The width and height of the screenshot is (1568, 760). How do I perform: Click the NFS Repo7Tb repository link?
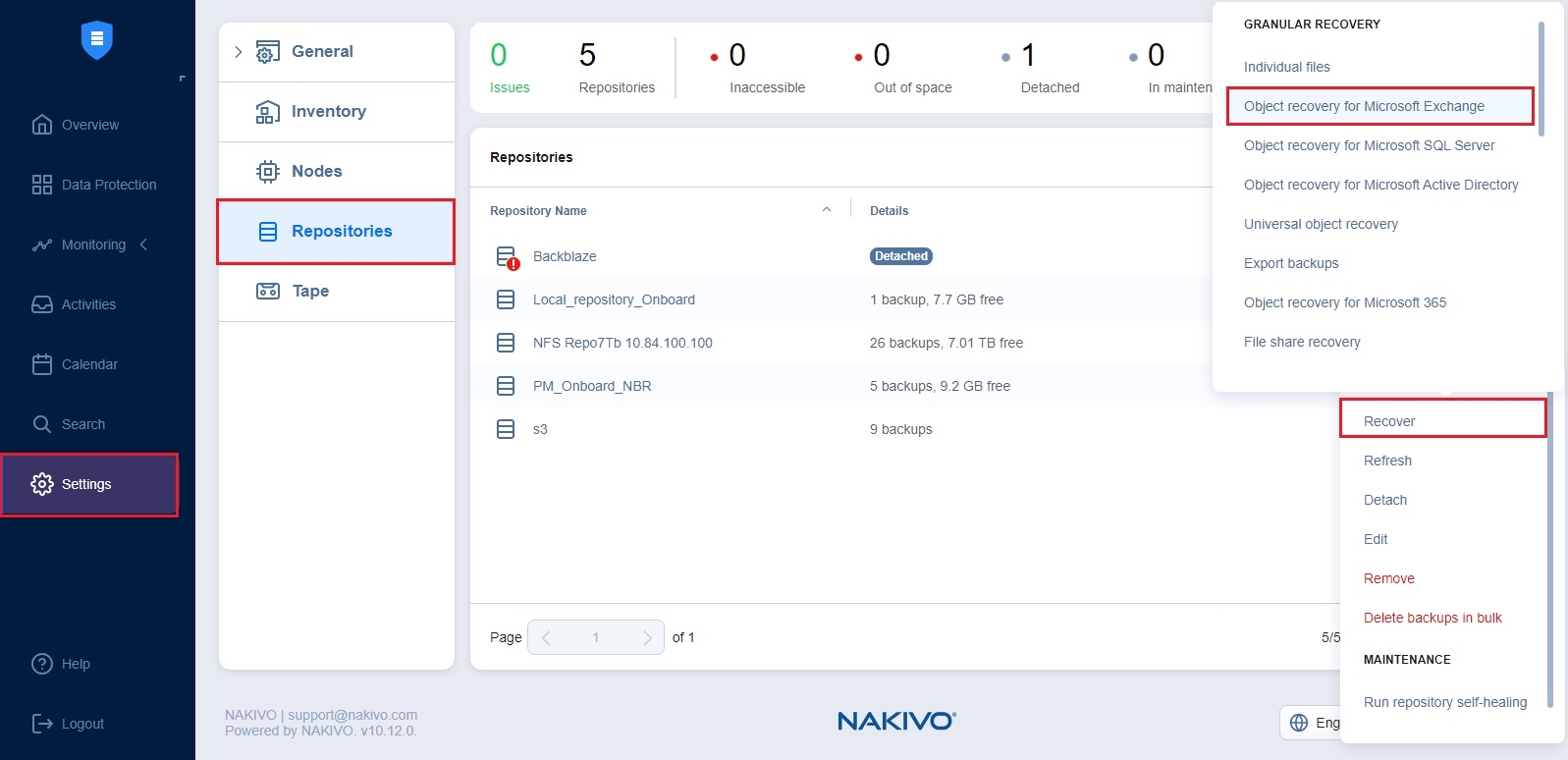(622, 343)
